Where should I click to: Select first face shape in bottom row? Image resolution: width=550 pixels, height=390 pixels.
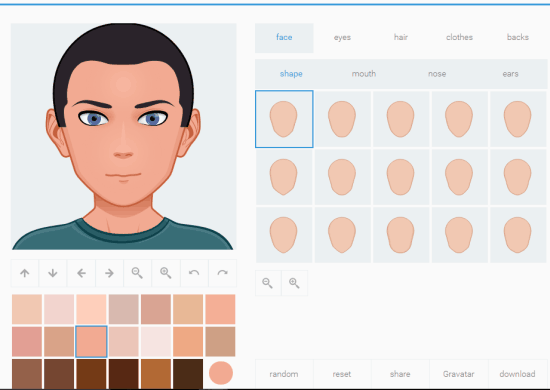(284, 235)
